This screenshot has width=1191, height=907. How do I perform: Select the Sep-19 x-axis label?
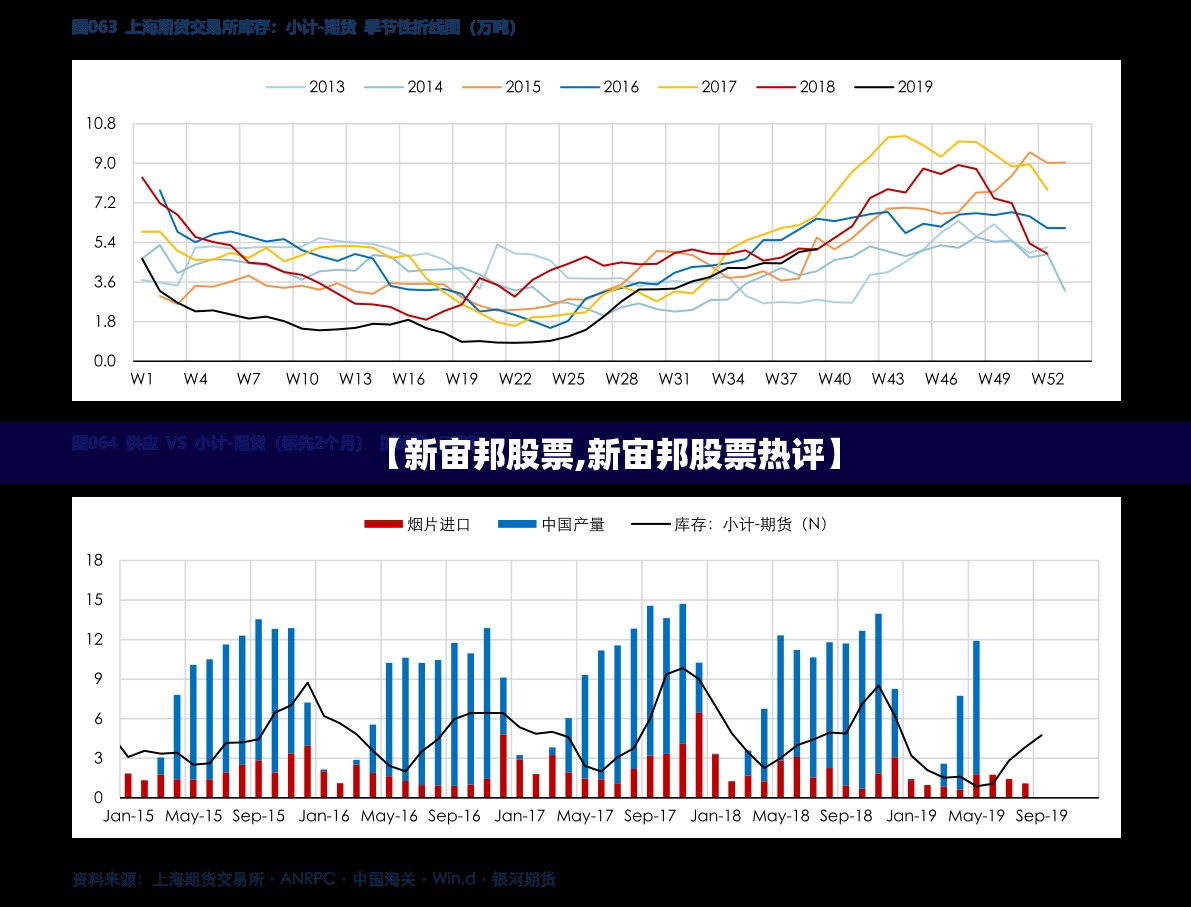(1041, 816)
